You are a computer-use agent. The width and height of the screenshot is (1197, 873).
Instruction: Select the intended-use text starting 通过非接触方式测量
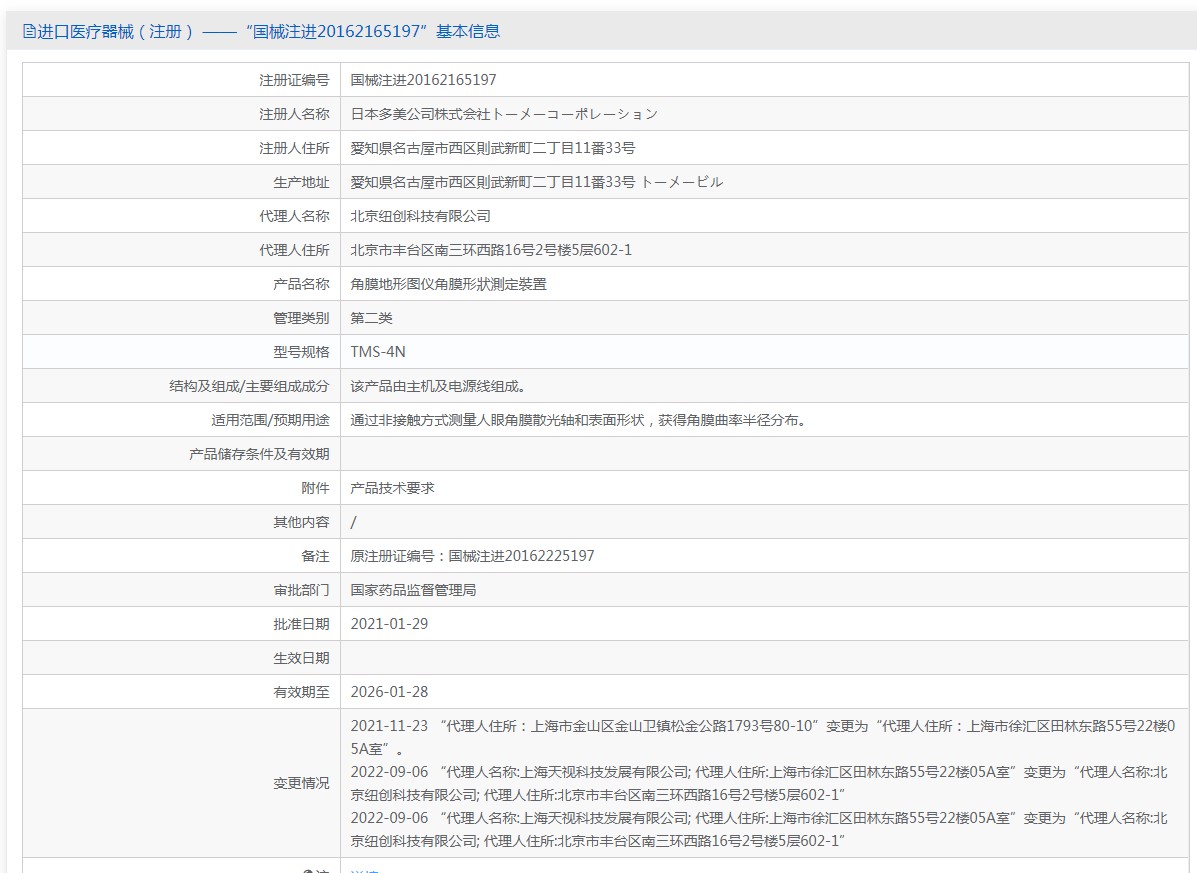click(x=580, y=420)
